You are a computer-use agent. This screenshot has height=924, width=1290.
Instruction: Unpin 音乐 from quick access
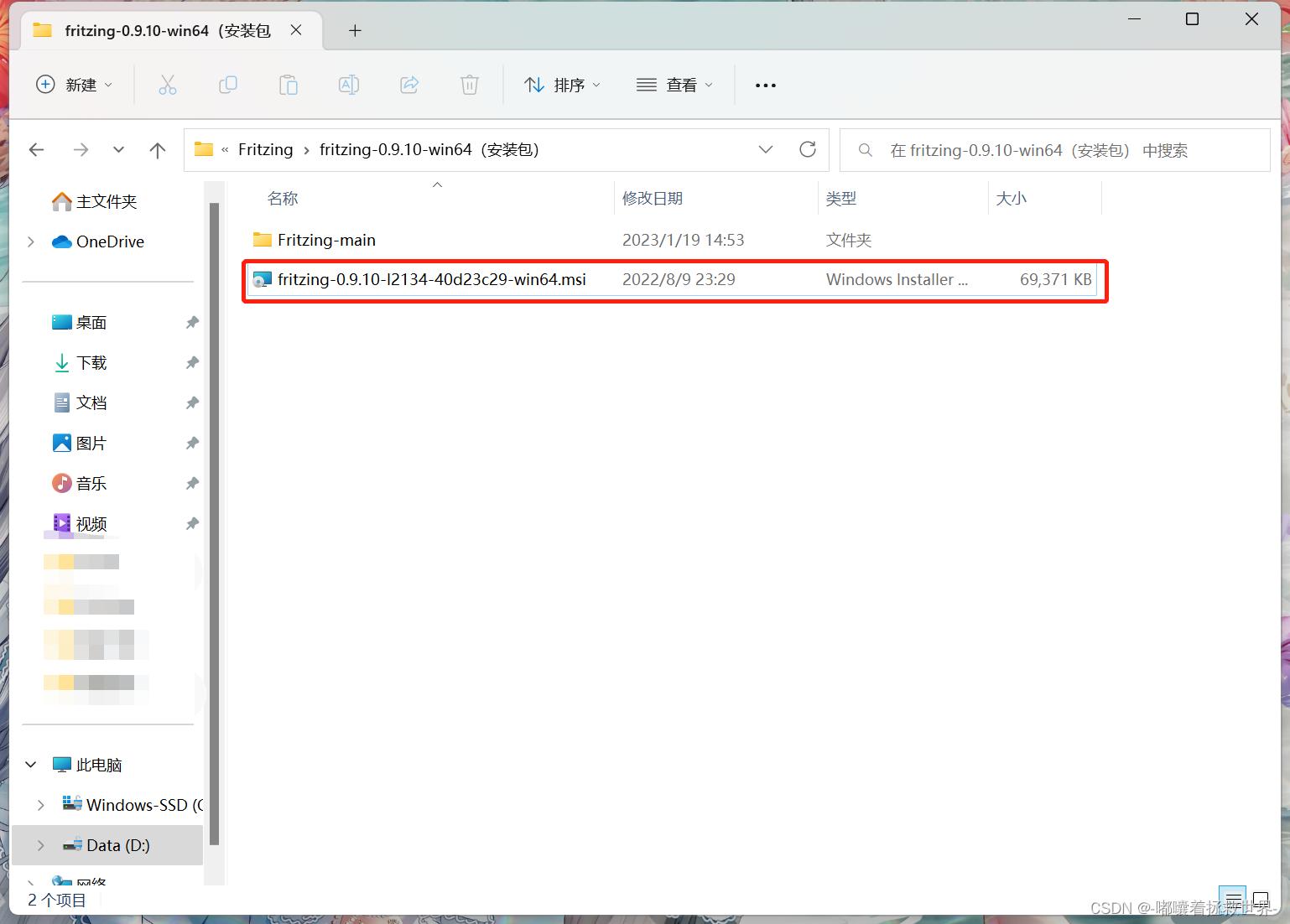click(192, 483)
